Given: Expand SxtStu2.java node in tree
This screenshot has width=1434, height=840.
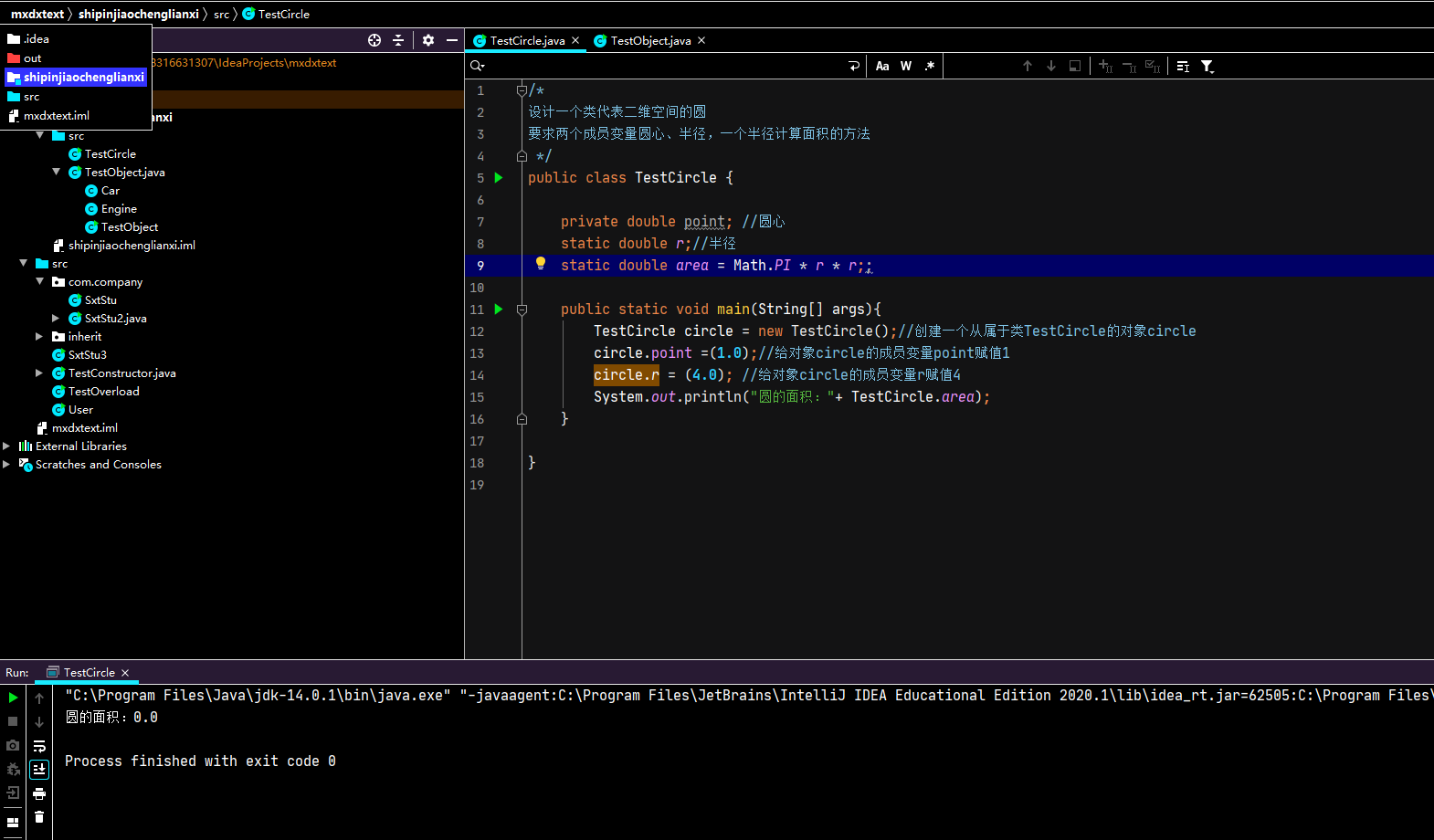Looking at the screenshot, I should pos(57,318).
